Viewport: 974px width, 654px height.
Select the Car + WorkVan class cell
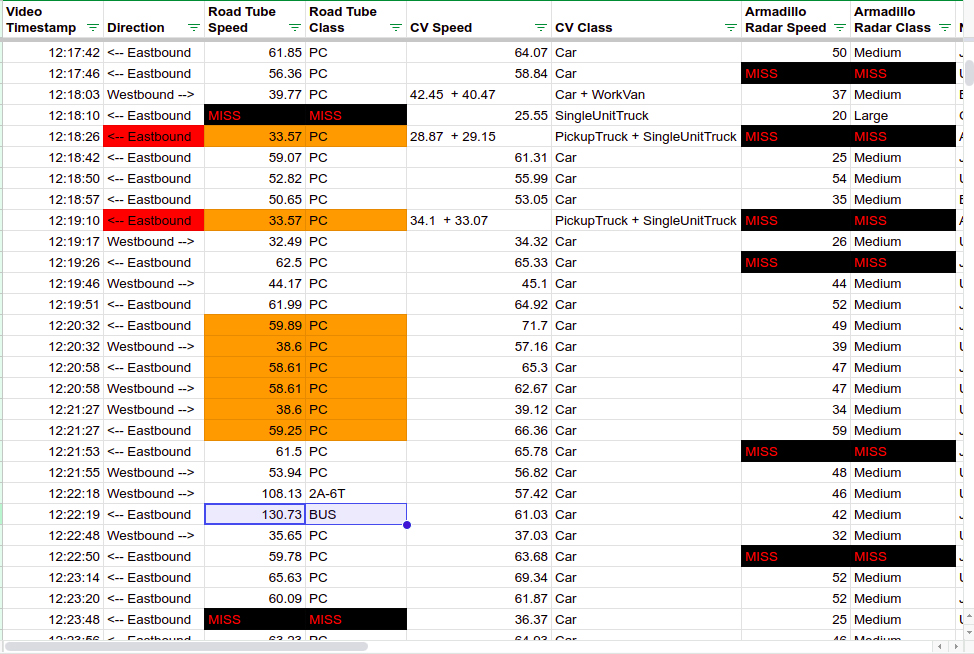tap(600, 94)
